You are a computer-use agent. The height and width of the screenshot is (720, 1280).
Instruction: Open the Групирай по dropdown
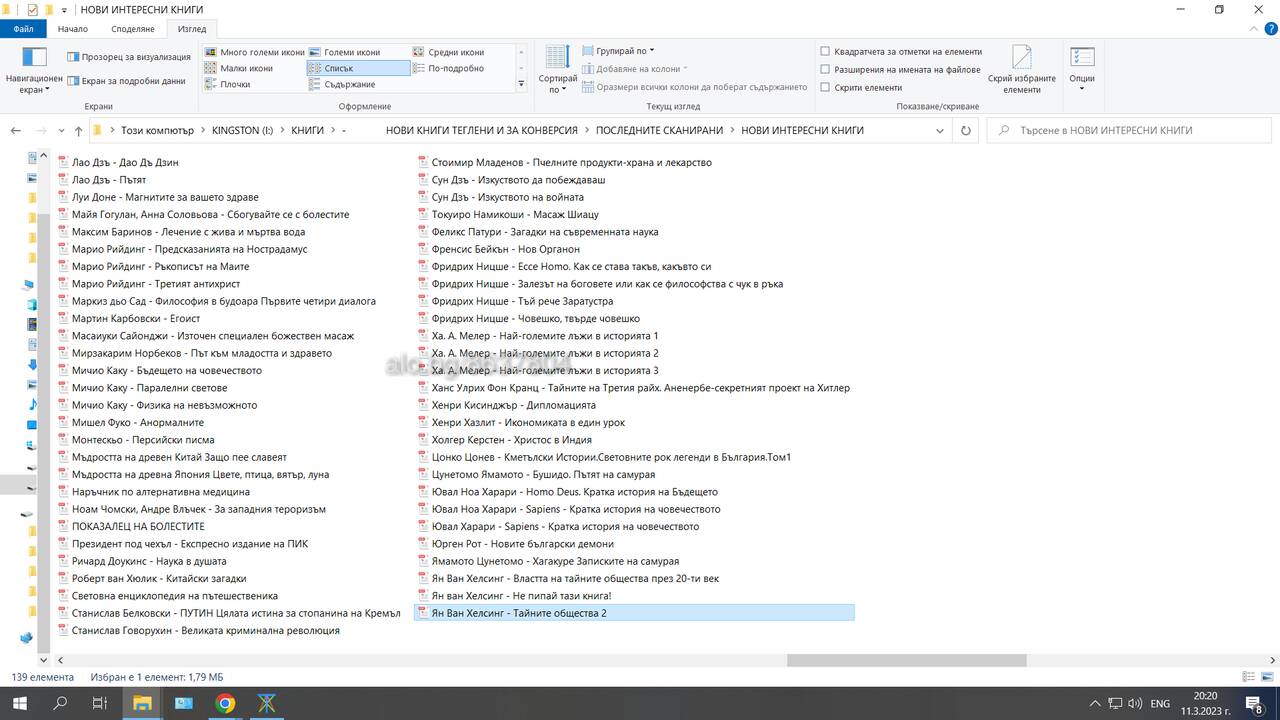618,51
